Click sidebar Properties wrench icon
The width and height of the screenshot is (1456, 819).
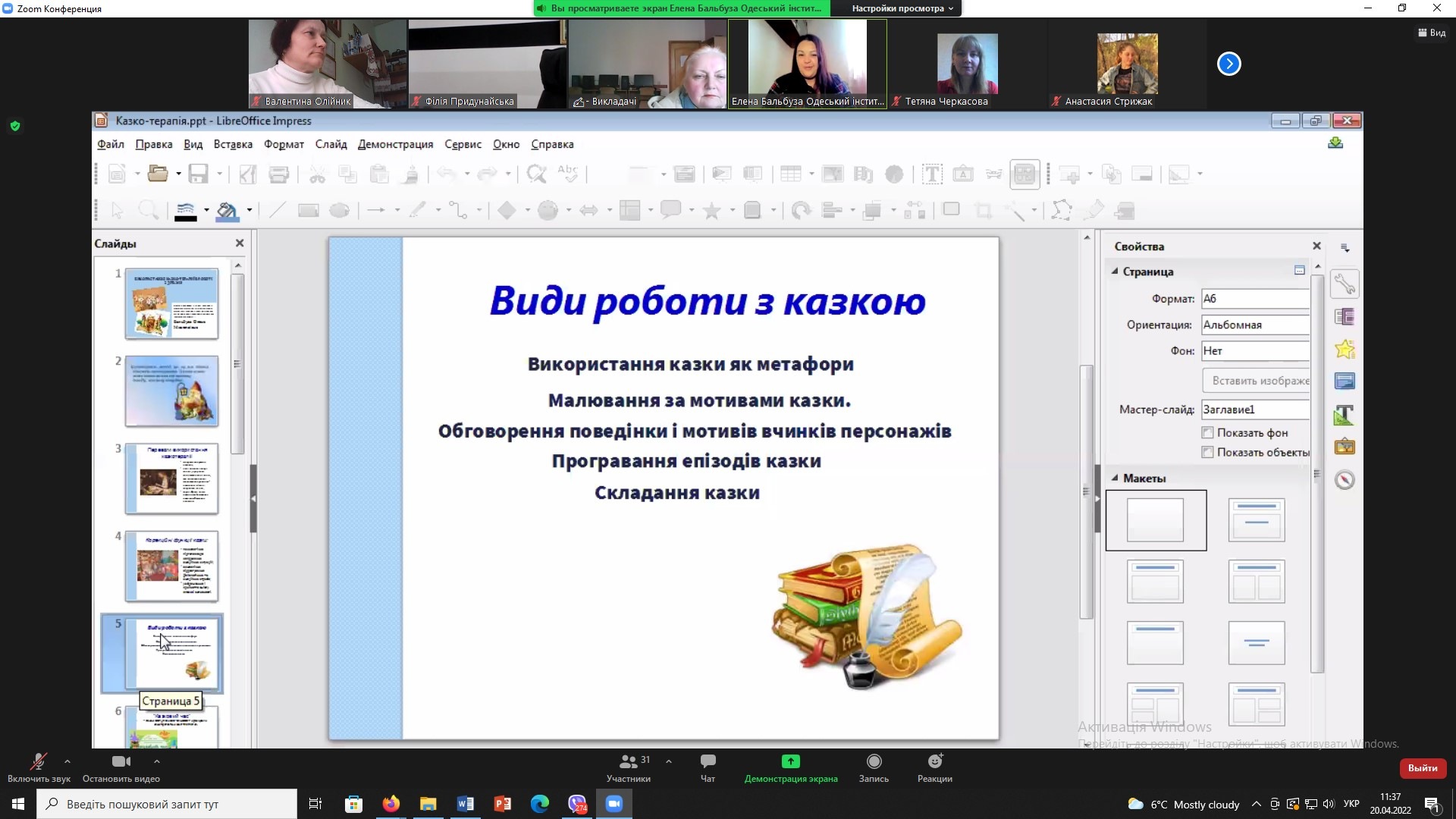(x=1345, y=284)
